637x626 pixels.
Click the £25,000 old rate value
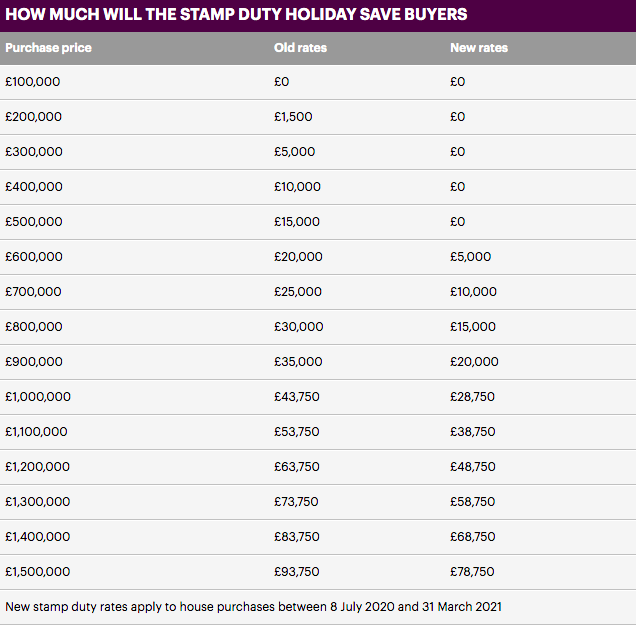click(x=298, y=292)
